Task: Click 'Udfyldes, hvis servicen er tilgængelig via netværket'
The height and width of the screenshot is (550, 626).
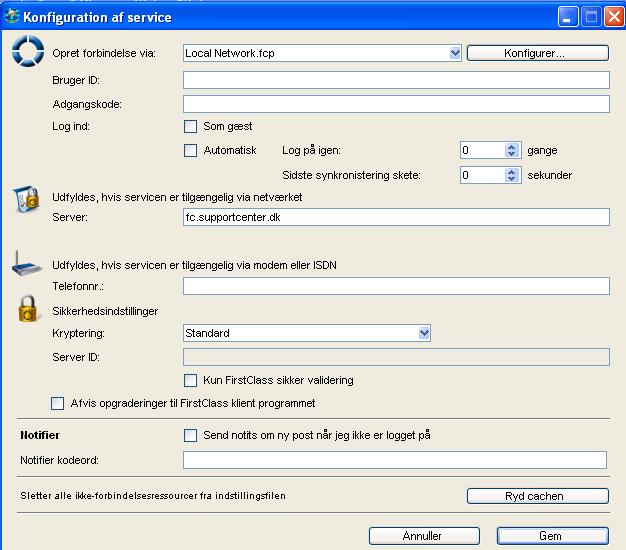Action: [177, 197]
